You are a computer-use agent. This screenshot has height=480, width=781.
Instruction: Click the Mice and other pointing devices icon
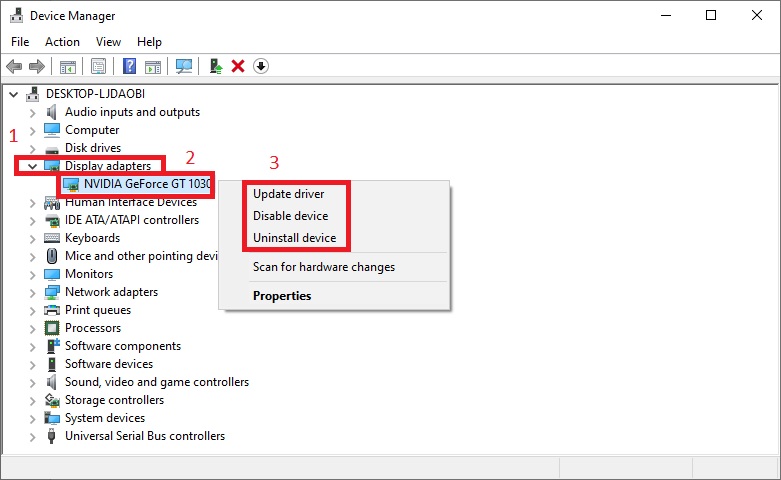52,256
